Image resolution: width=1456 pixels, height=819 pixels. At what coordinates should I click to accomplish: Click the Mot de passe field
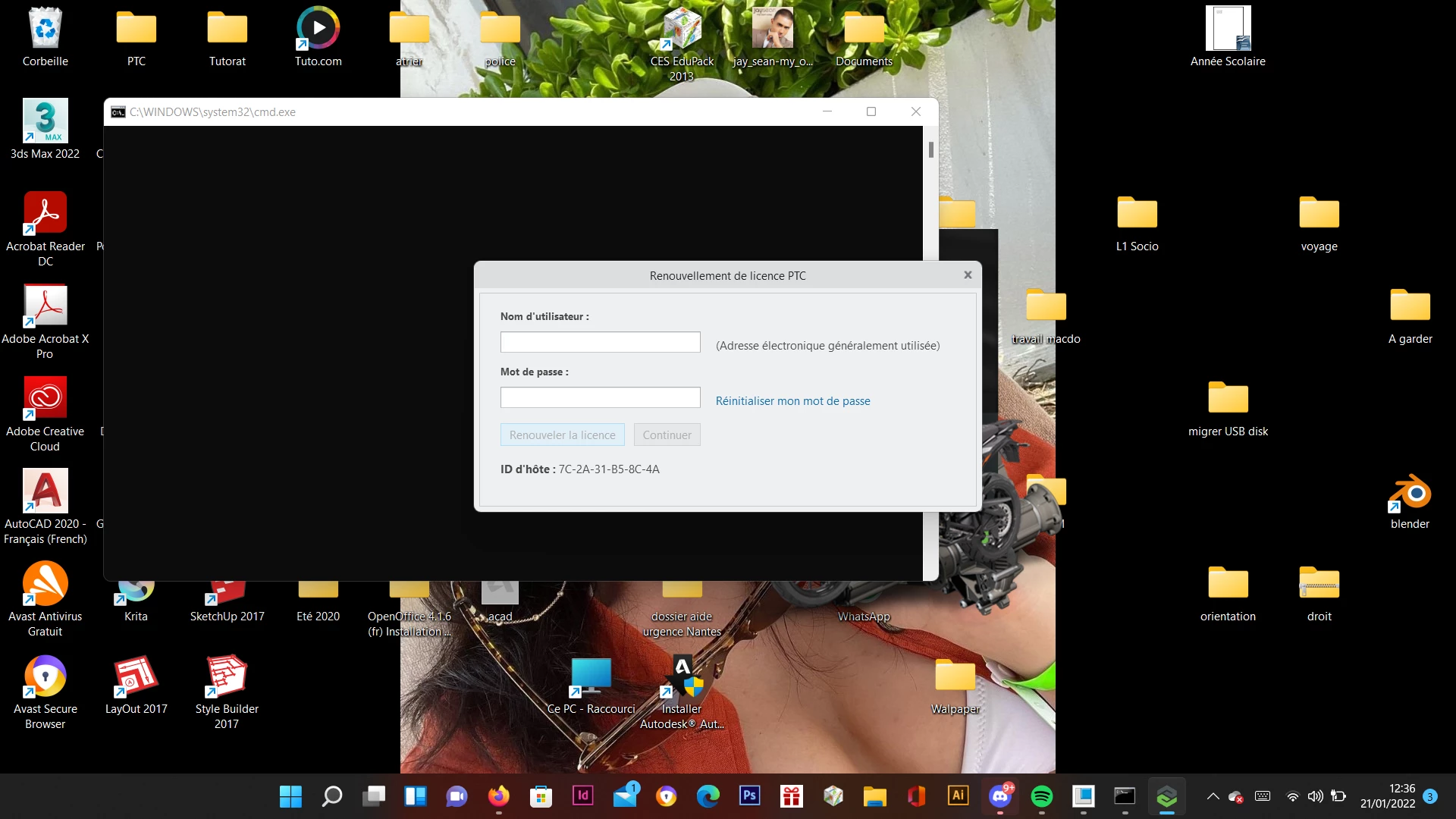pyautogui.click(x=600, y=397)
